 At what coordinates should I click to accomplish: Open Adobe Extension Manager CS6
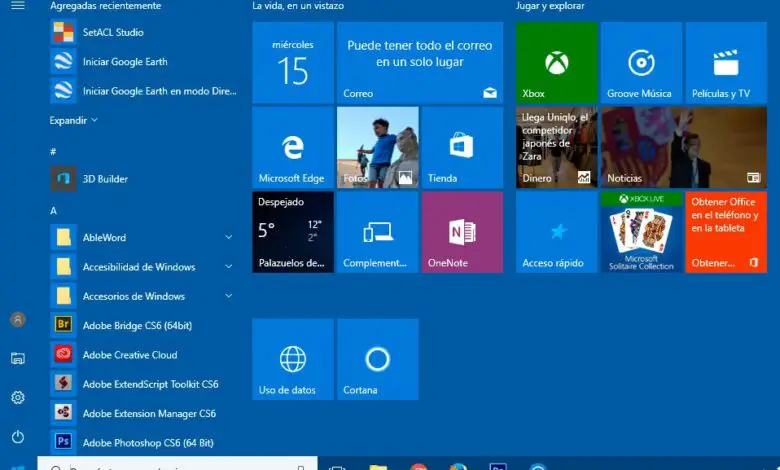[x=143, y=413]
